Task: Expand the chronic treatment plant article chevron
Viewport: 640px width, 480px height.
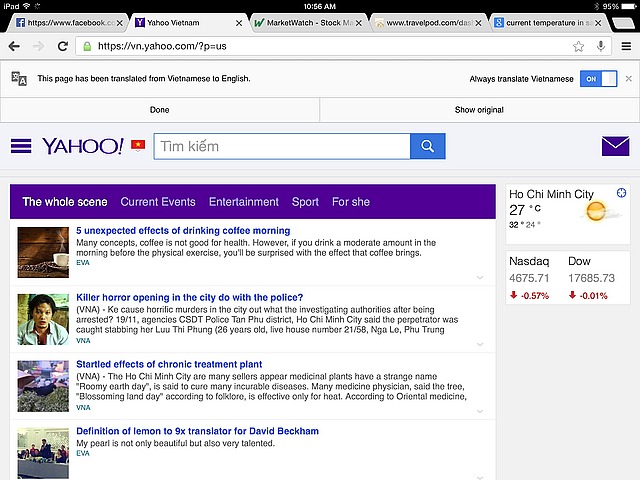Action: coord(480,411)
